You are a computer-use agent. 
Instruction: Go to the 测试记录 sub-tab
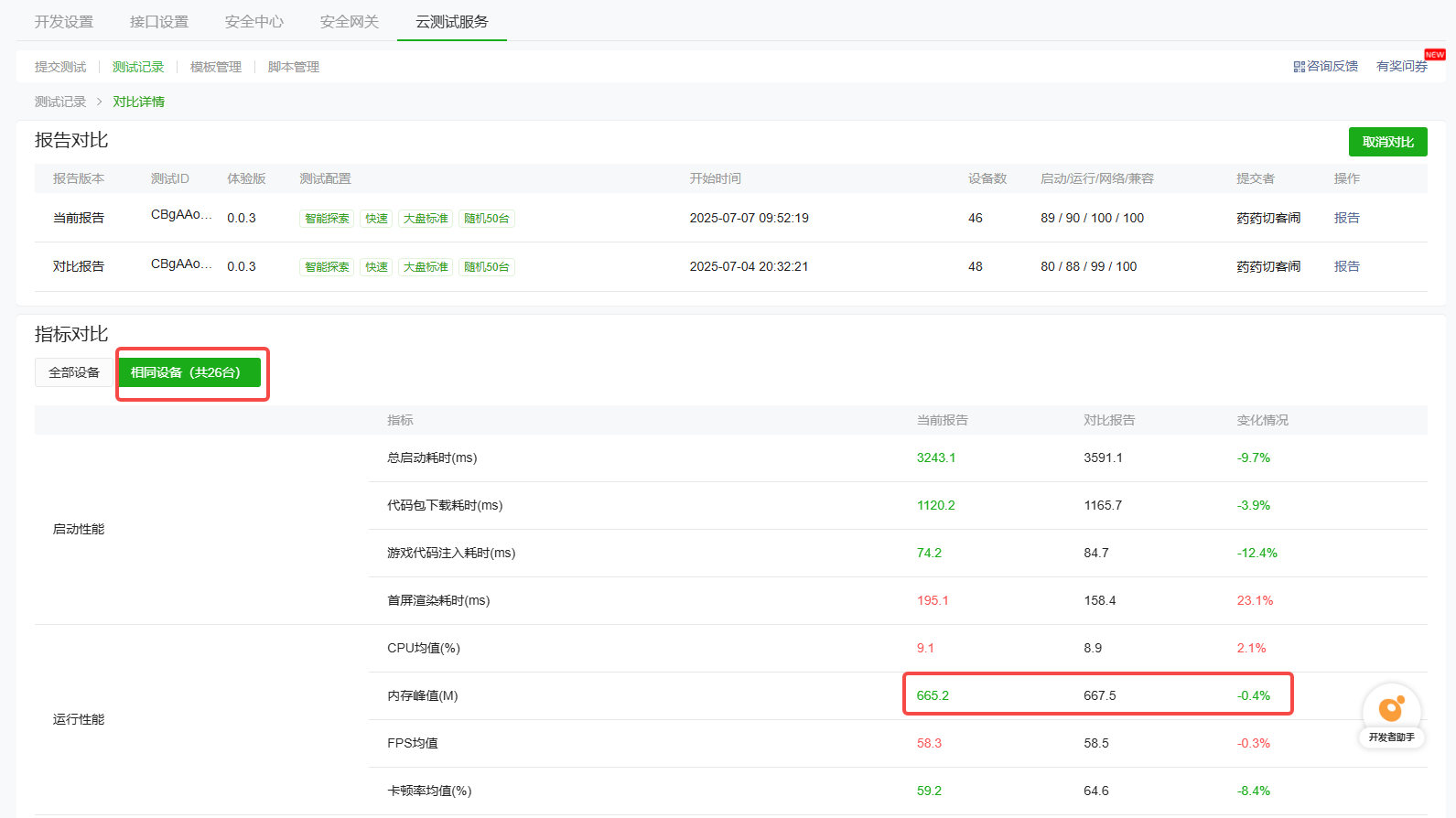(138, 67)
